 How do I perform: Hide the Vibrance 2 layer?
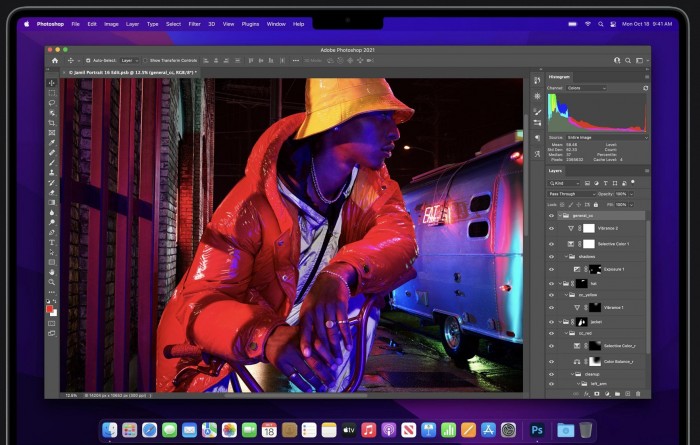[551, 228]
